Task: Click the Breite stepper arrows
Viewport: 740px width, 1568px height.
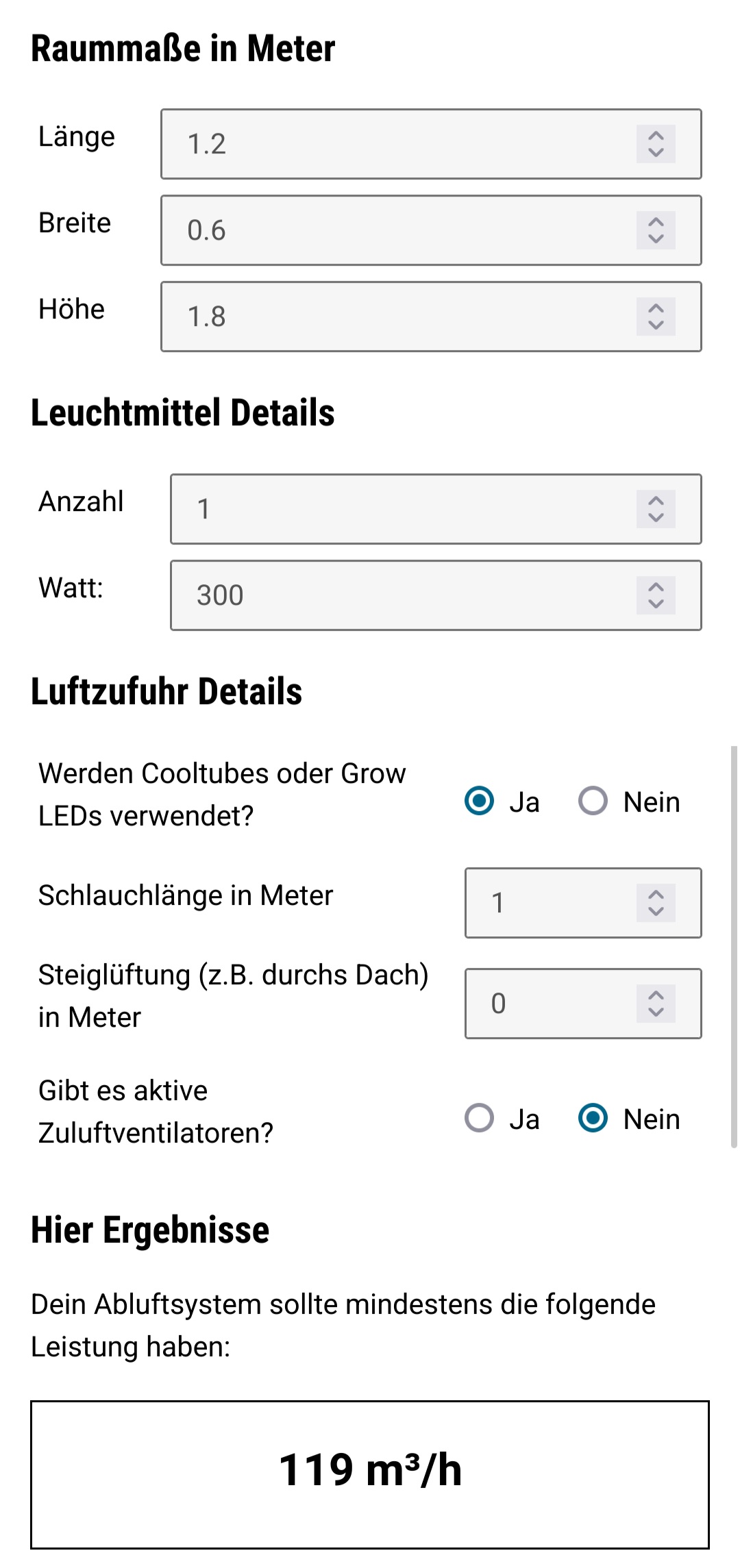Action: tap(656, 230)
